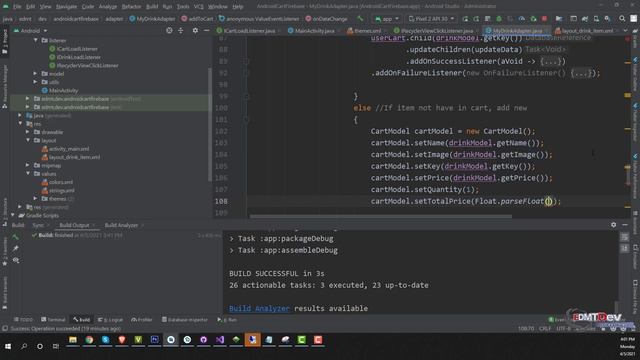Image resolution: width=640 pixels, height=360 pixels.
Task: Open Windows Start menu
Action: pyautogui.click(x=8, y=346)
